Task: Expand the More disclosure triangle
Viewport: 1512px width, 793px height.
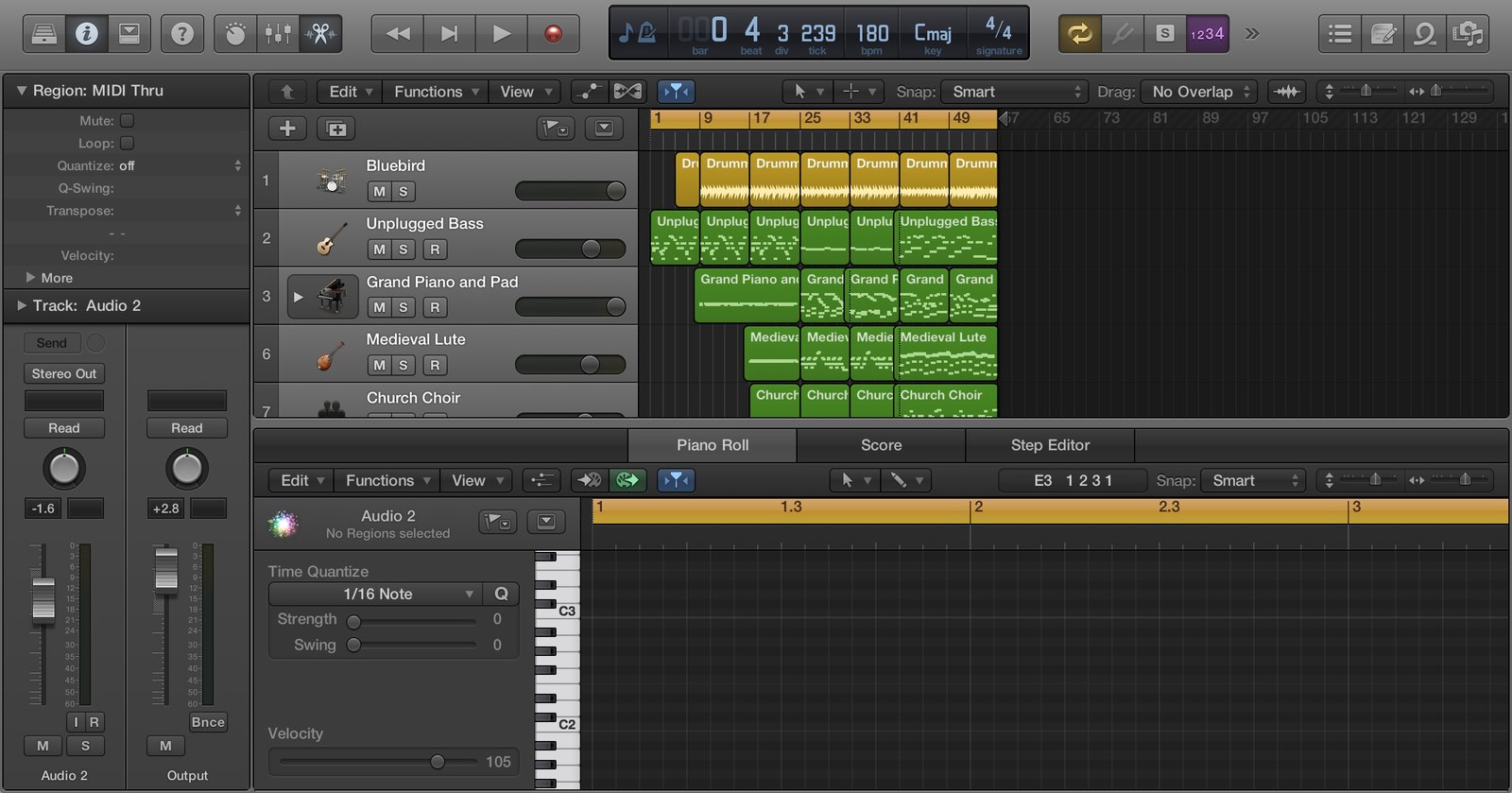Action: (x=30, y=278)
